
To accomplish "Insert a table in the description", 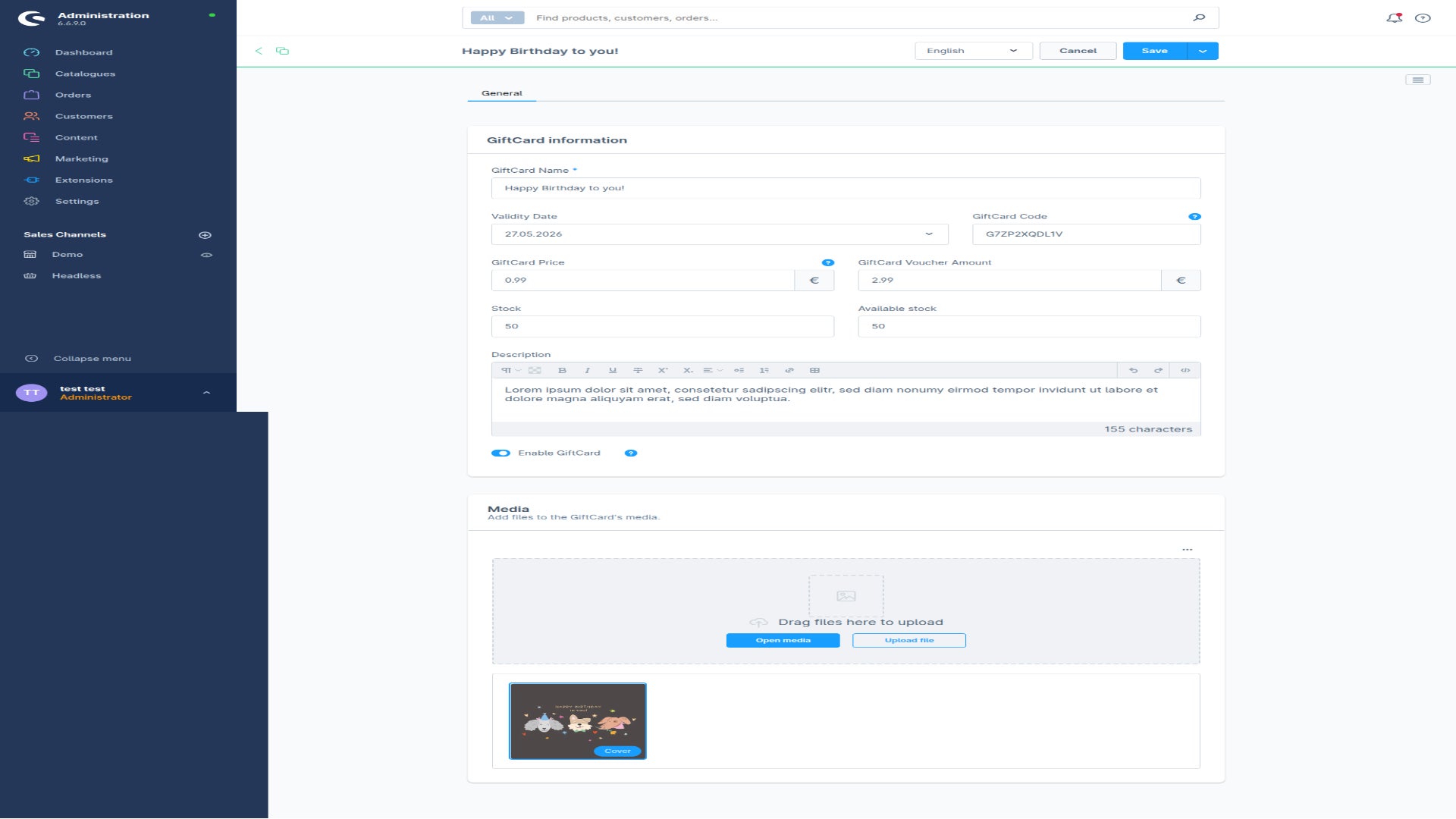I will [x=814, y=371].
